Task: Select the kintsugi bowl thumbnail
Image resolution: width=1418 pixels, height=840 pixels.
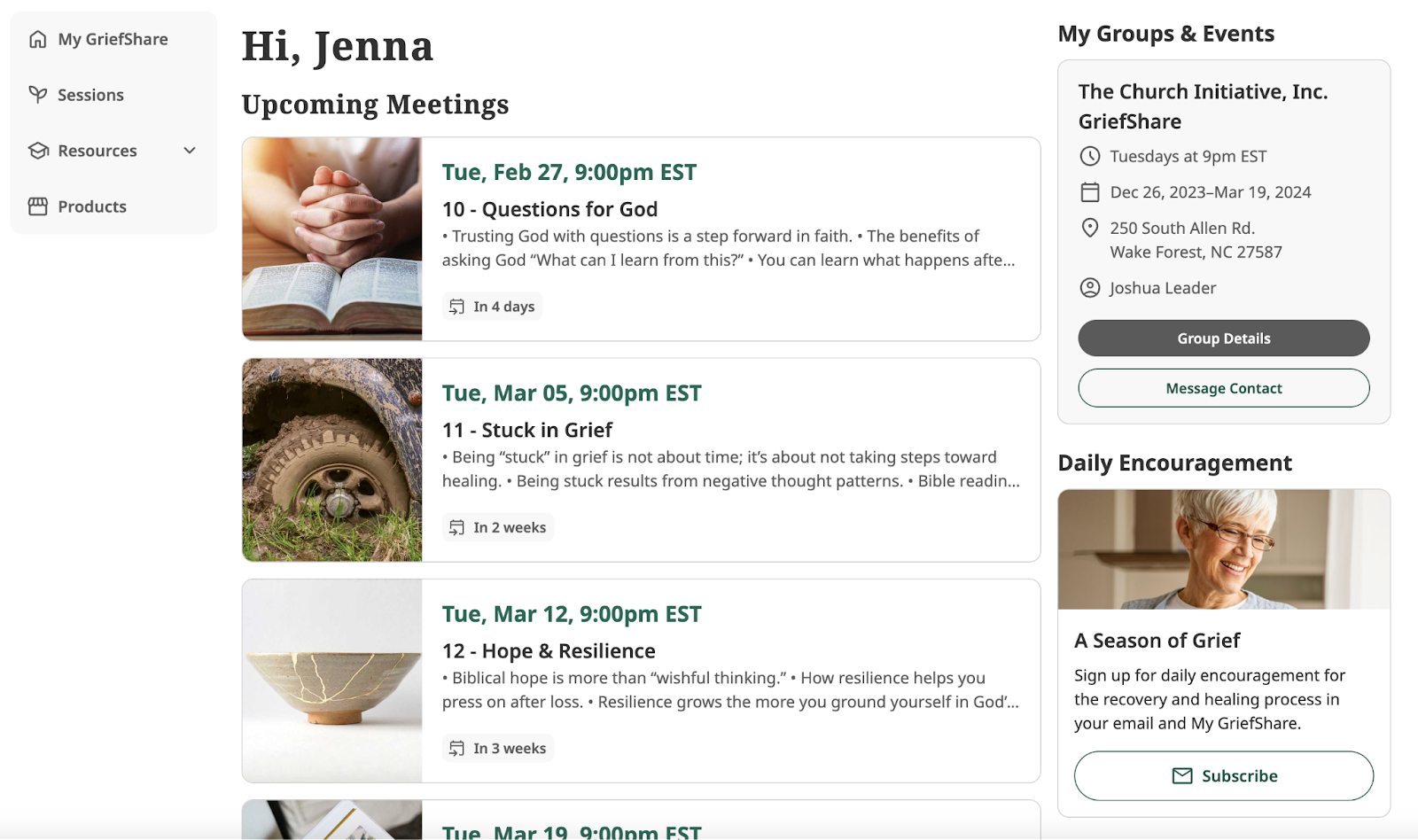Action: [332, 681]
